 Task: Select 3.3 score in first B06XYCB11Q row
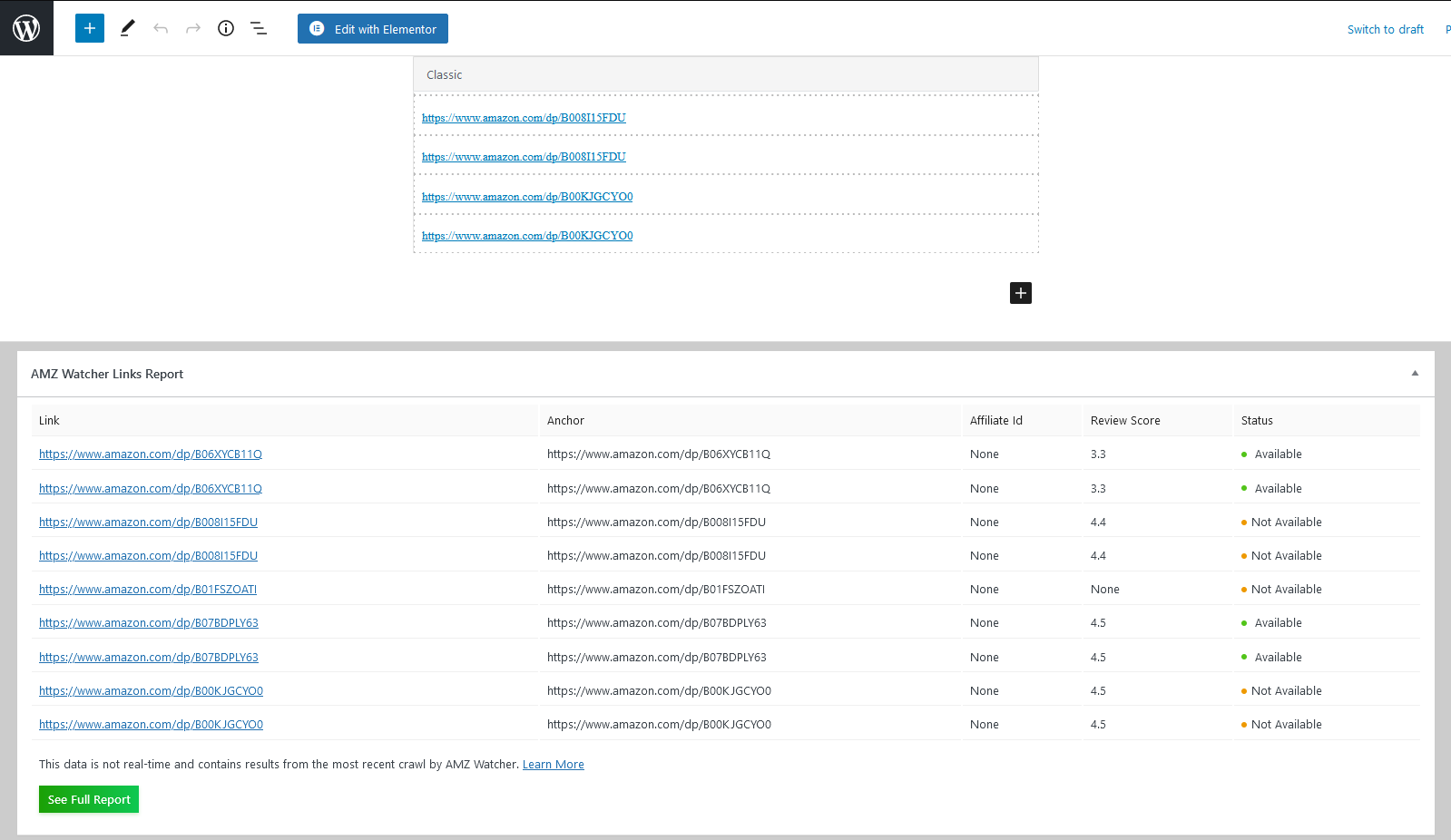(x=1098, y=454)
